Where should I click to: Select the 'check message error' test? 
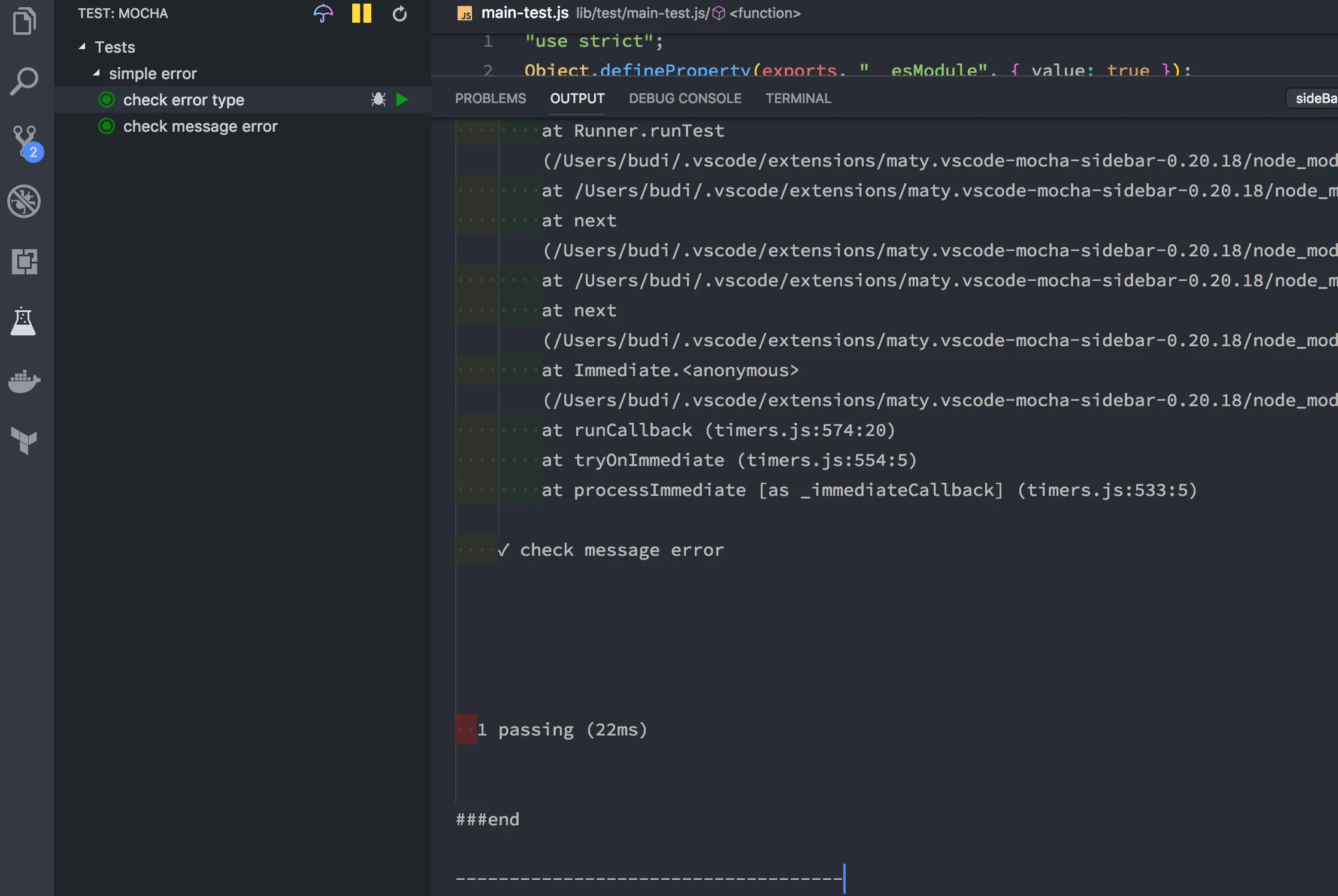point(200,126)
